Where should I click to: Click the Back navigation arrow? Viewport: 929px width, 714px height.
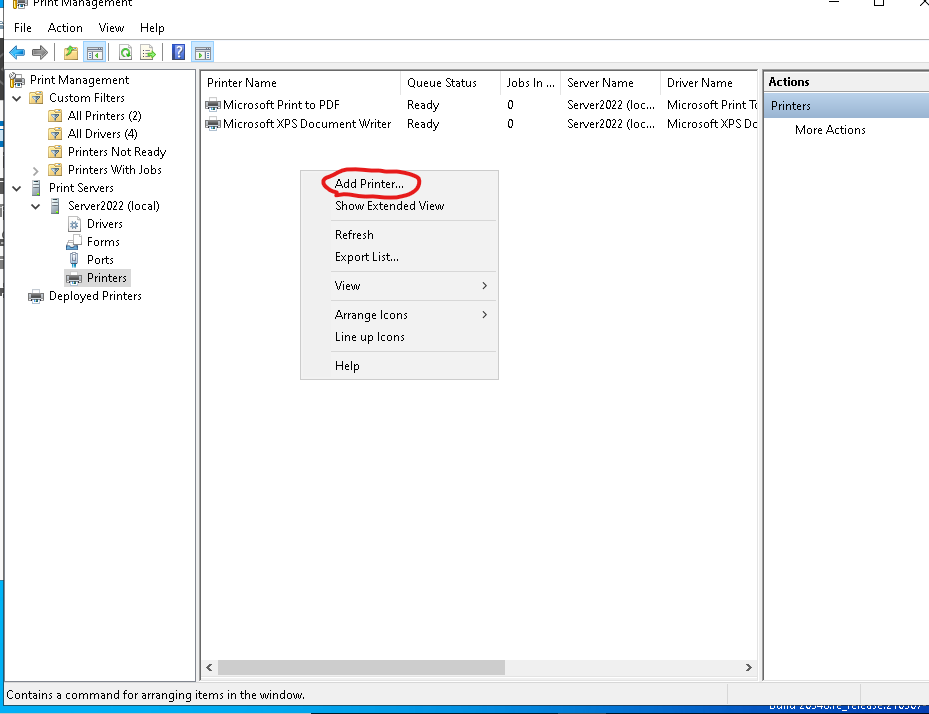pos(17,52)
